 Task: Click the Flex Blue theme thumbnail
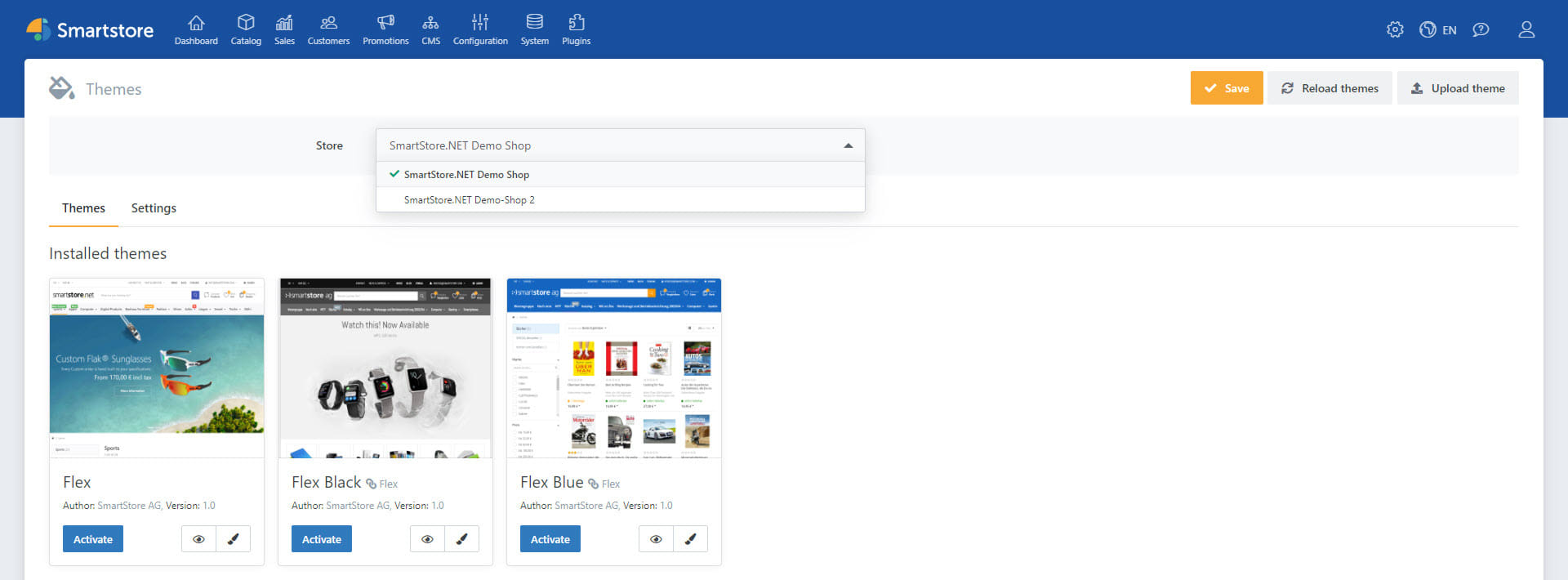coord(613,368)
